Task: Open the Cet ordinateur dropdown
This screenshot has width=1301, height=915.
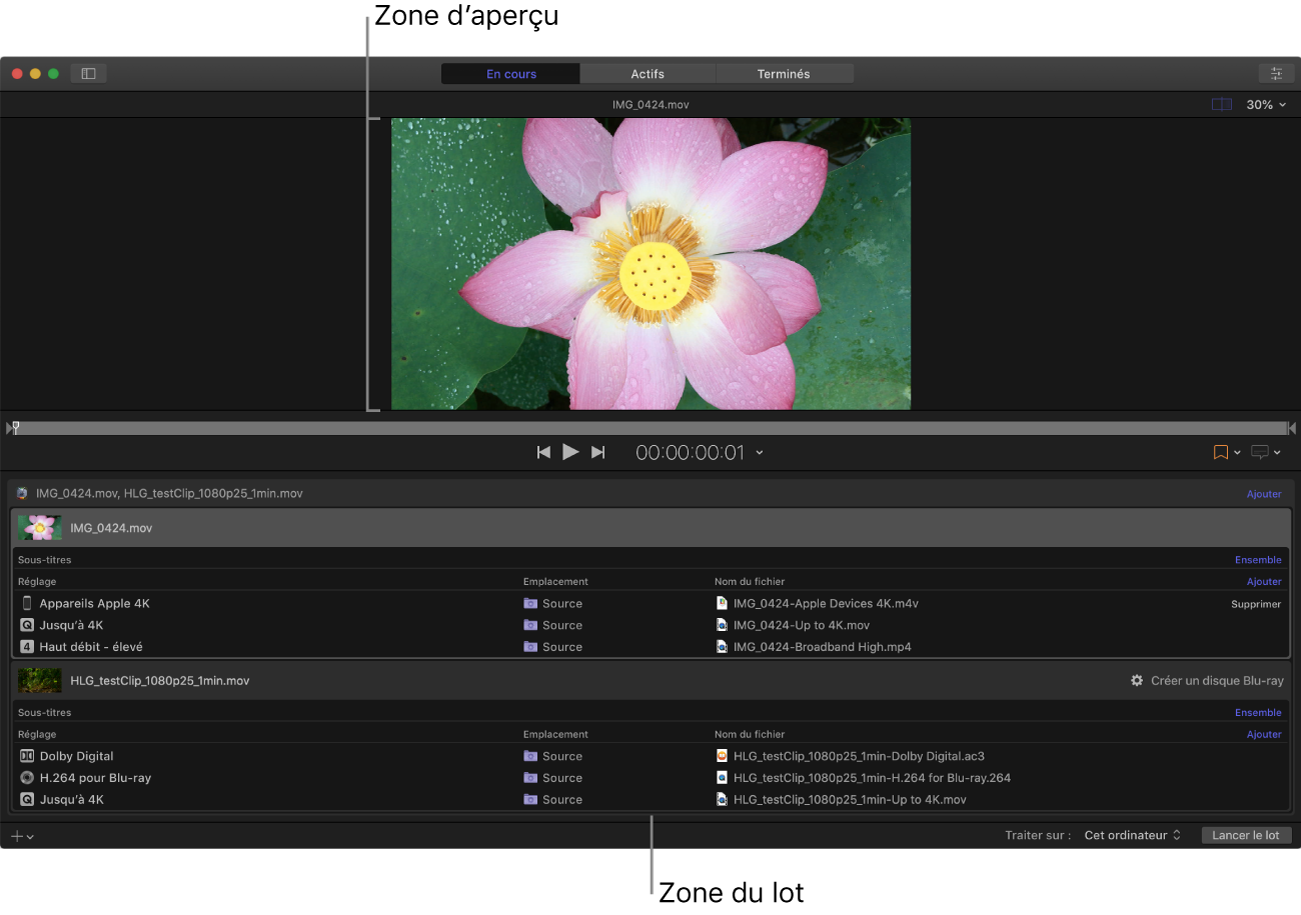Action: 1132,835
